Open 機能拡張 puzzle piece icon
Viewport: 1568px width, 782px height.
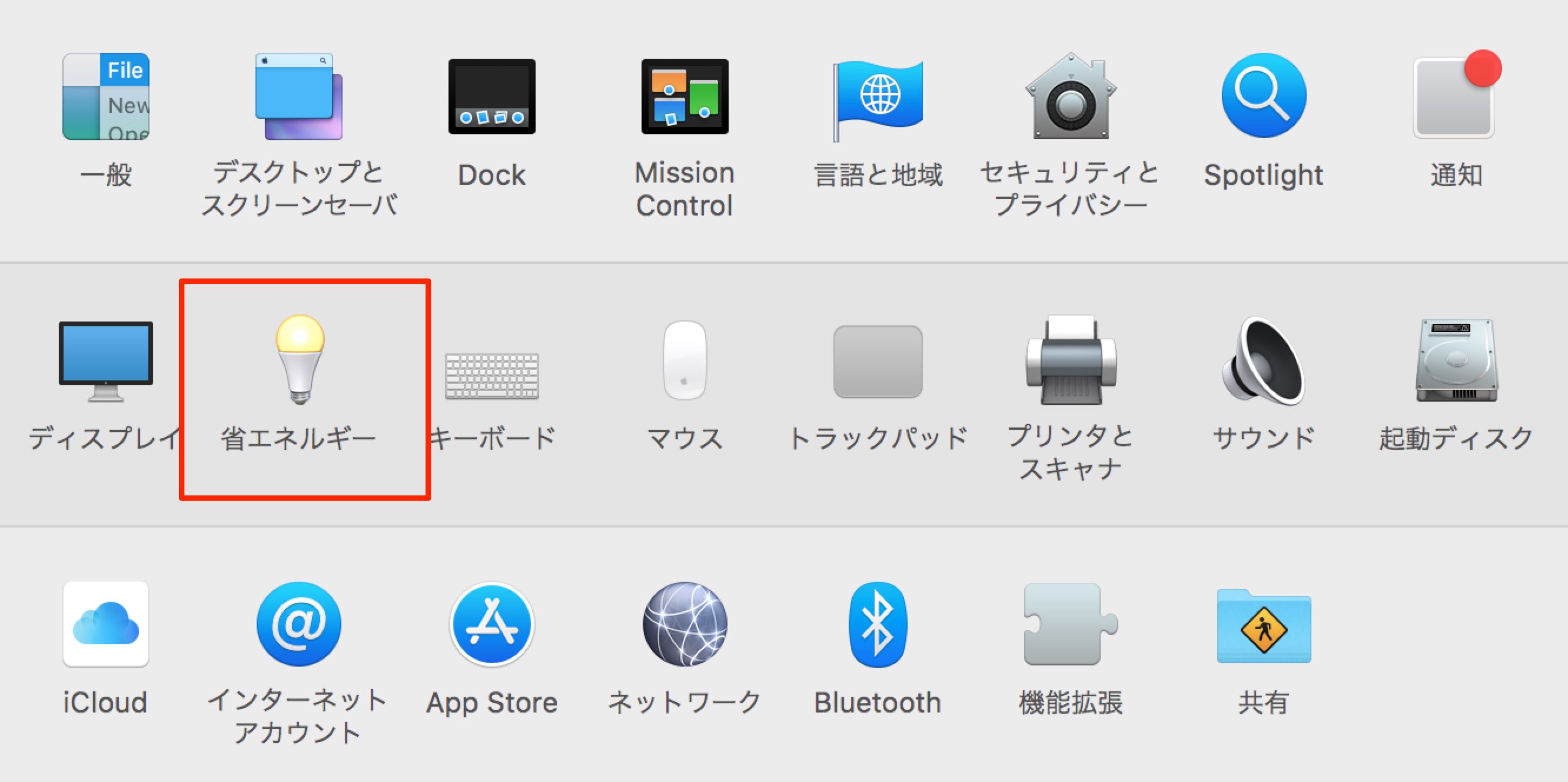(x=1071, y=624)
